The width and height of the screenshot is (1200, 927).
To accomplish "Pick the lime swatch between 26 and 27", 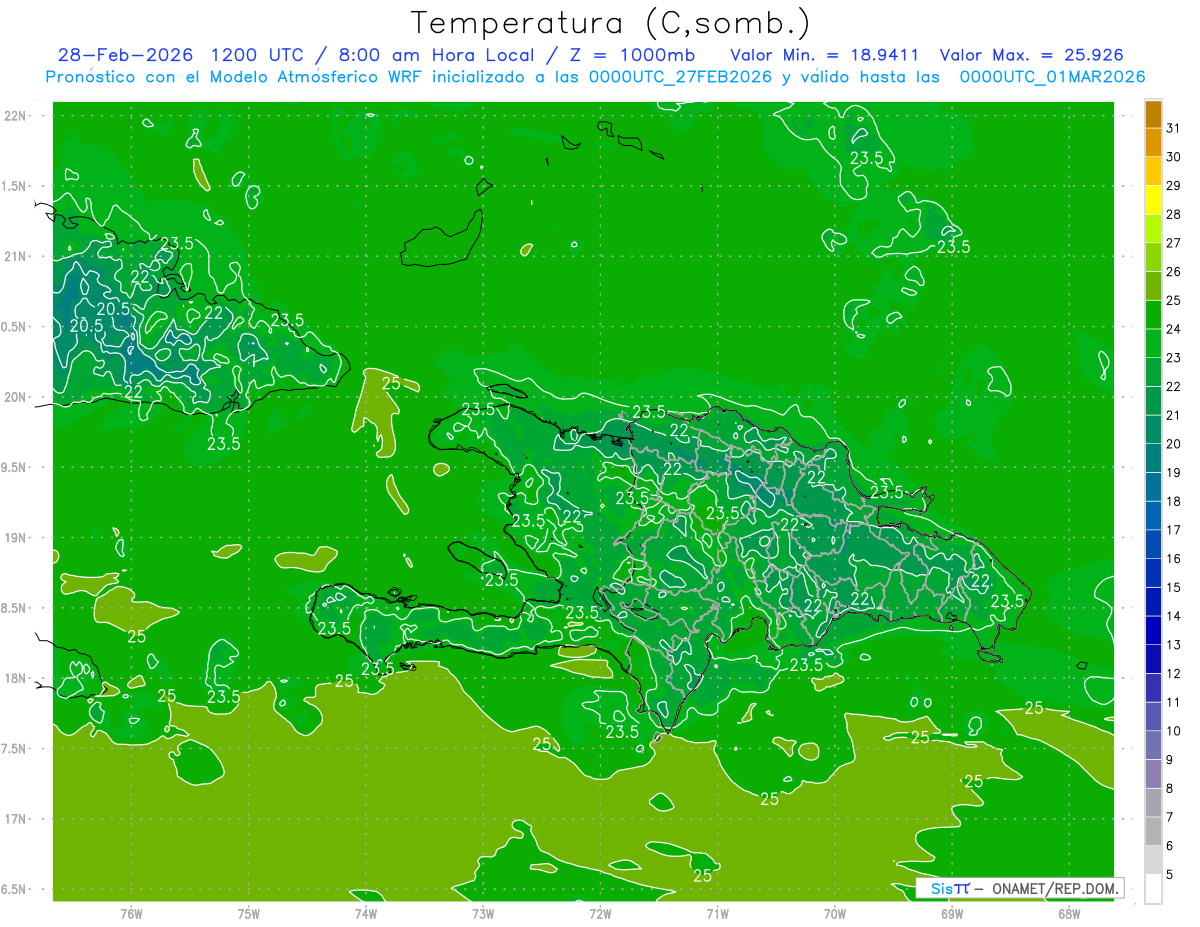I will 1154,257.
